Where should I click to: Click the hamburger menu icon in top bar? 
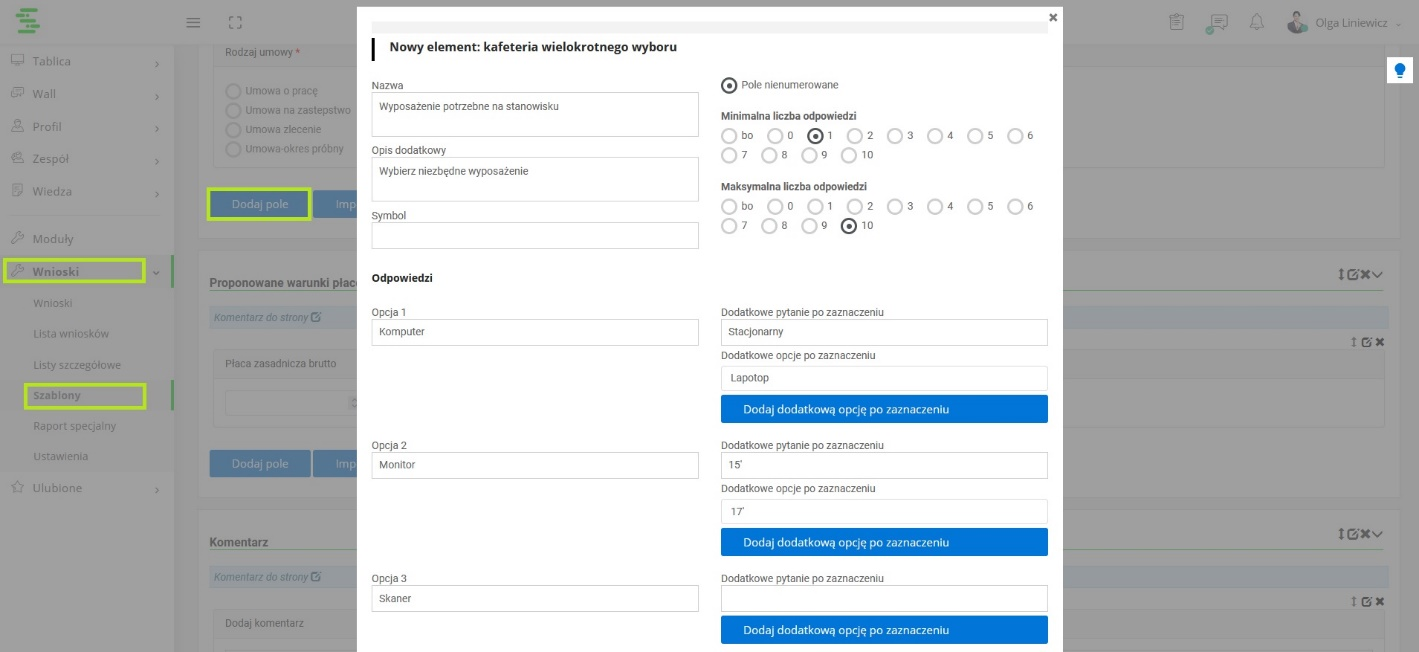pos(194,22)
